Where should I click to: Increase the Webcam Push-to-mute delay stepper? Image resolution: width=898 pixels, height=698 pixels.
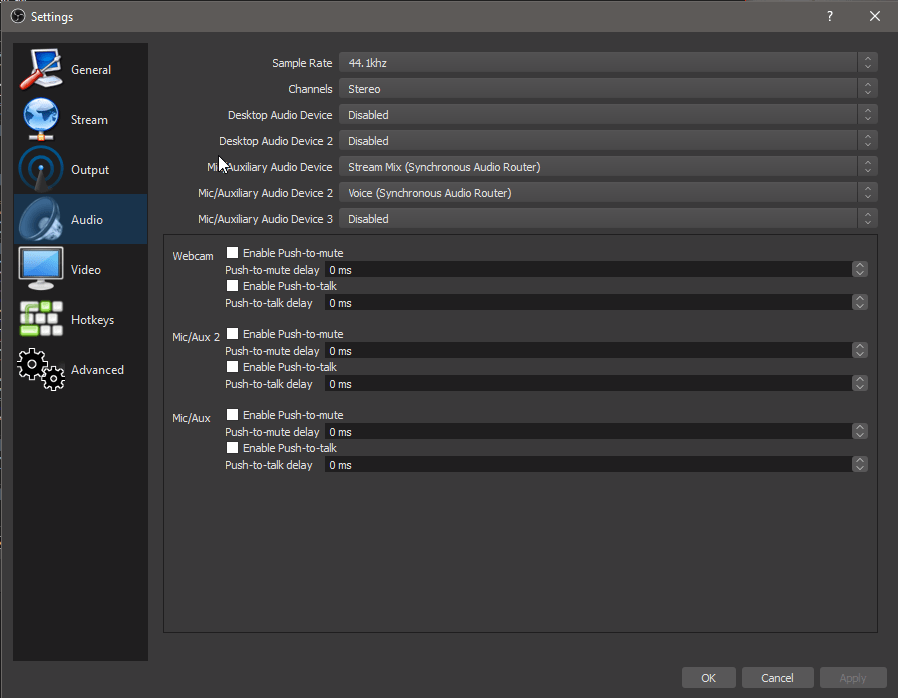(x=859, y=265)
